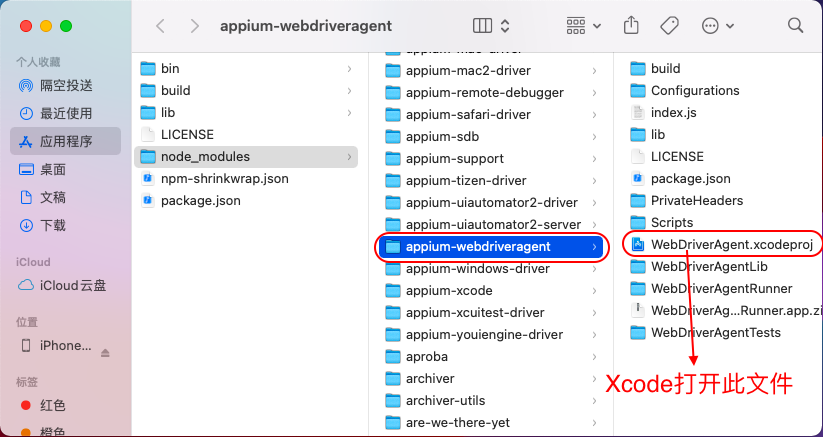Screen dimensions: 823x437
Task: Select the appium-support folder
Action: click(491, 158)
